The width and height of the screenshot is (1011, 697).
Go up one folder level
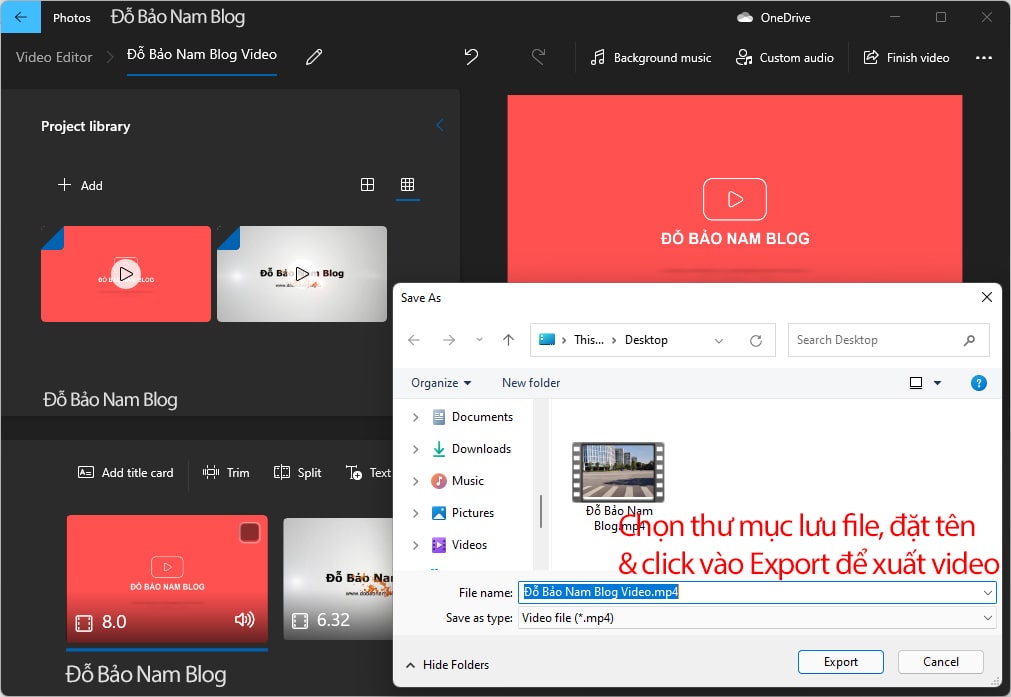(508, 340)
